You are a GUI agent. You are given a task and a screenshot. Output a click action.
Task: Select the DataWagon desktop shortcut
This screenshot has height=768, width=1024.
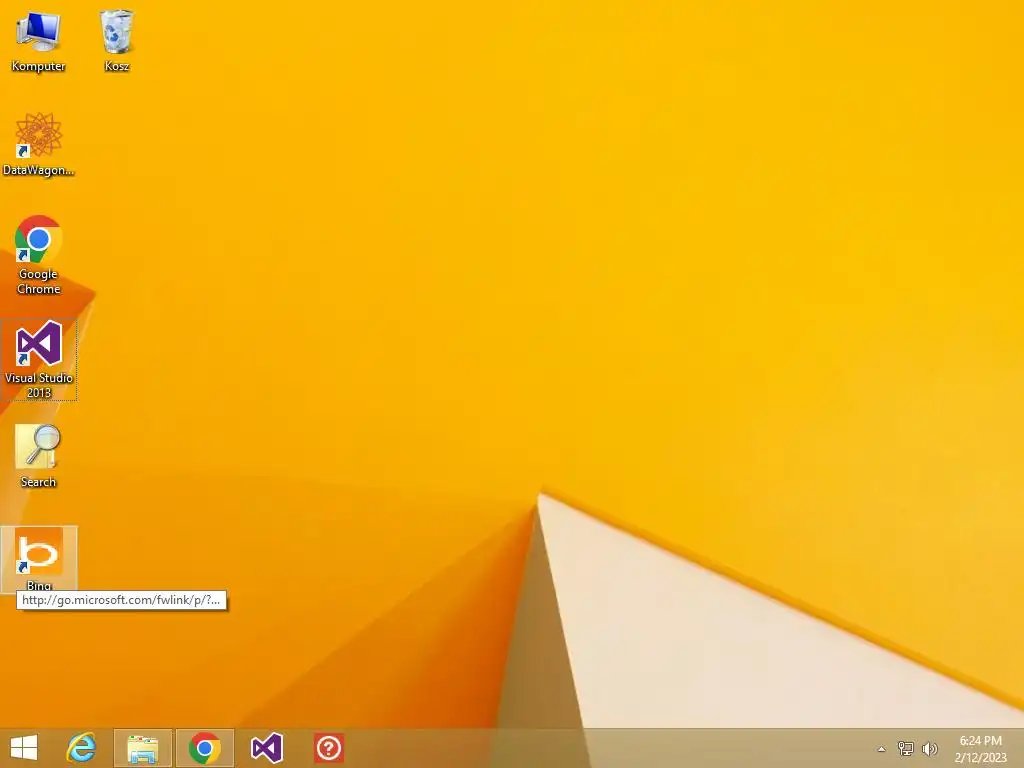pyautogui.click(x=39, y=144)
